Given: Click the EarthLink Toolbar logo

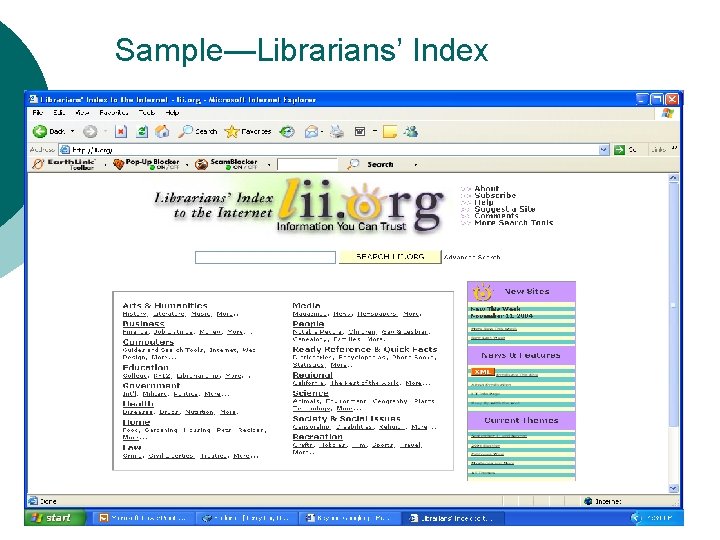Looking at the screenshot, I should click(64, 164).
